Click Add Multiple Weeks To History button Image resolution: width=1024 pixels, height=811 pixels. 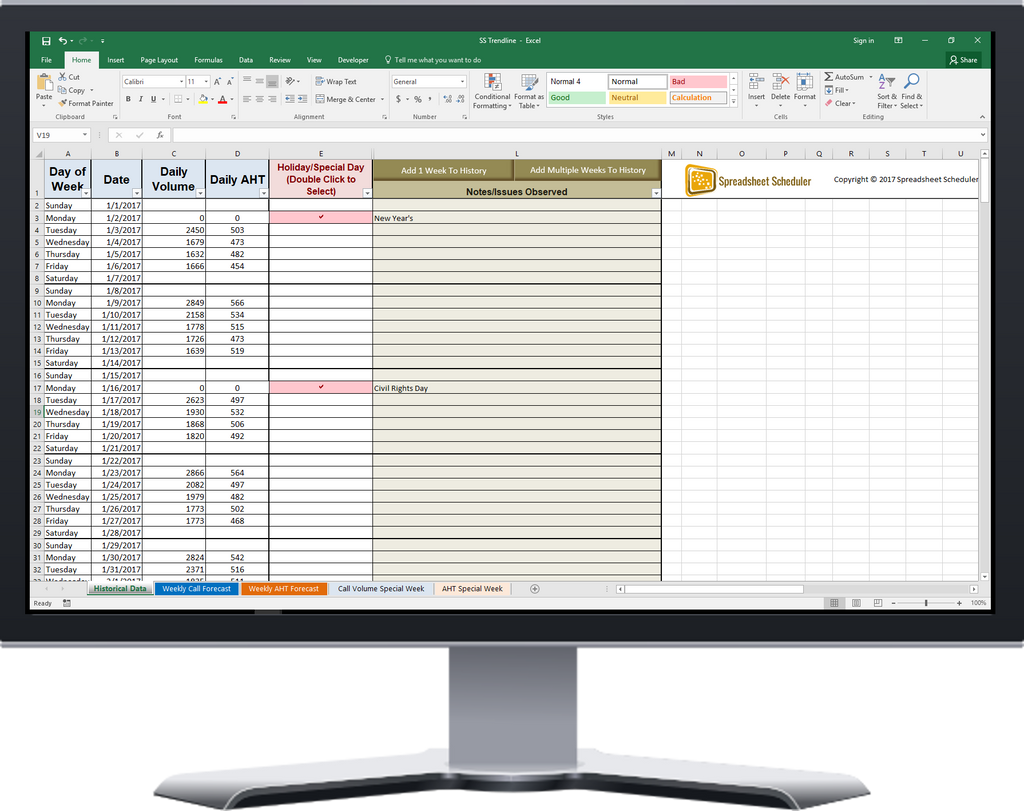(588, 170)
